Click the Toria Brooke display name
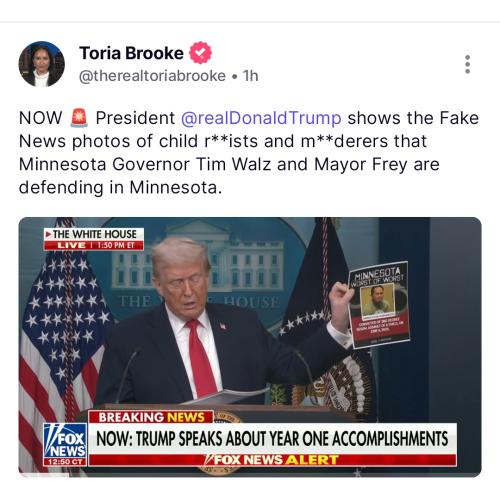The height and width of the screenshot is (495, 500). [131, 53]
